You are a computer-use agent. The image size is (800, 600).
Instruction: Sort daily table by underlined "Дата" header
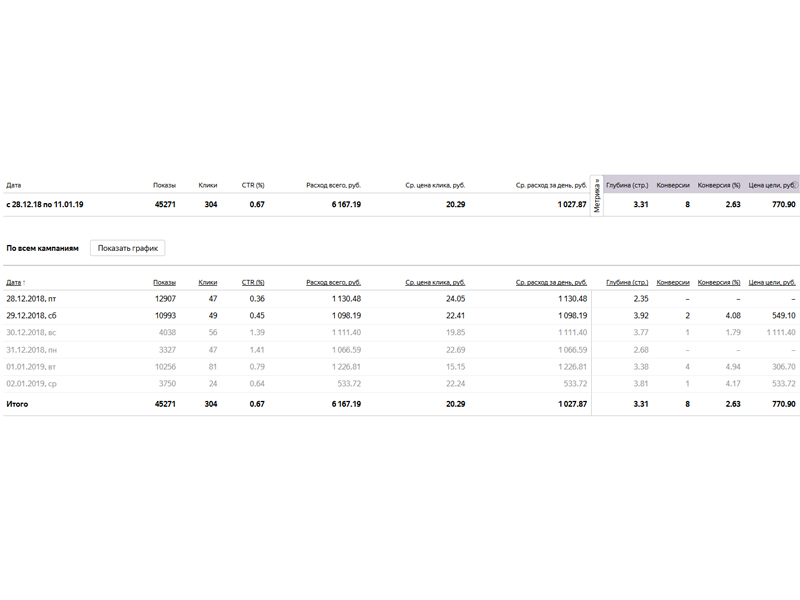pyautogui.click(x=14, y=283)
